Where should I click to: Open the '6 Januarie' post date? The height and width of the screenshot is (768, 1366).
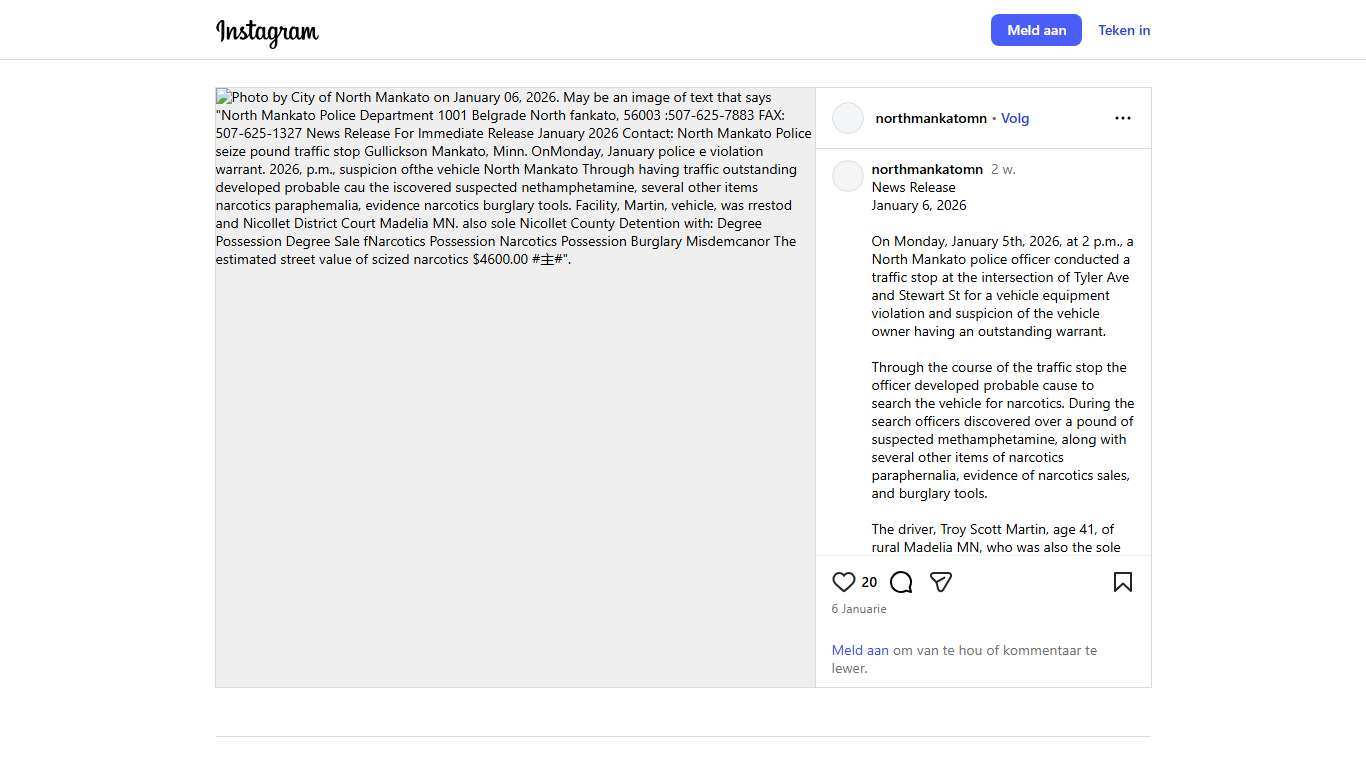point(858,609)
